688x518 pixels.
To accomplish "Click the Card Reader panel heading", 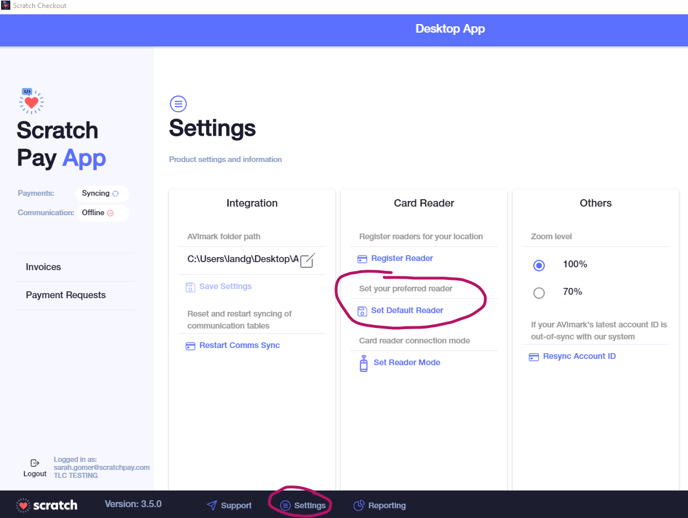I will pyautogui.click(x=424, y=203).
